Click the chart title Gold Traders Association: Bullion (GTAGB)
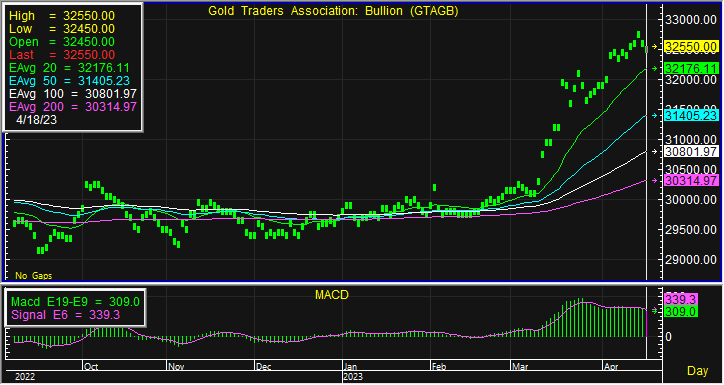 click(333, 11)
